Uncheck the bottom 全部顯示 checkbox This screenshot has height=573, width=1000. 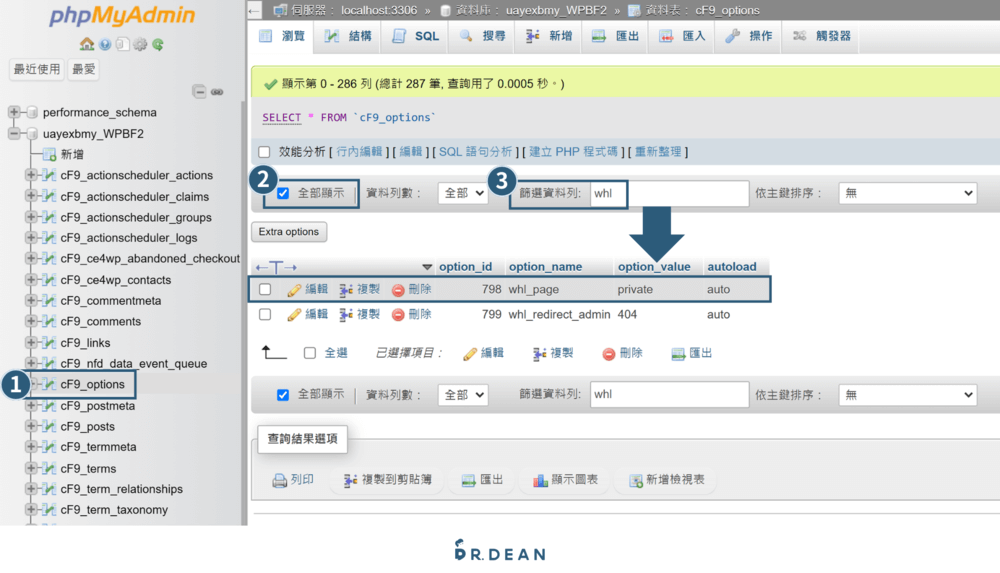pyautogui.click(x=283, y=395)
